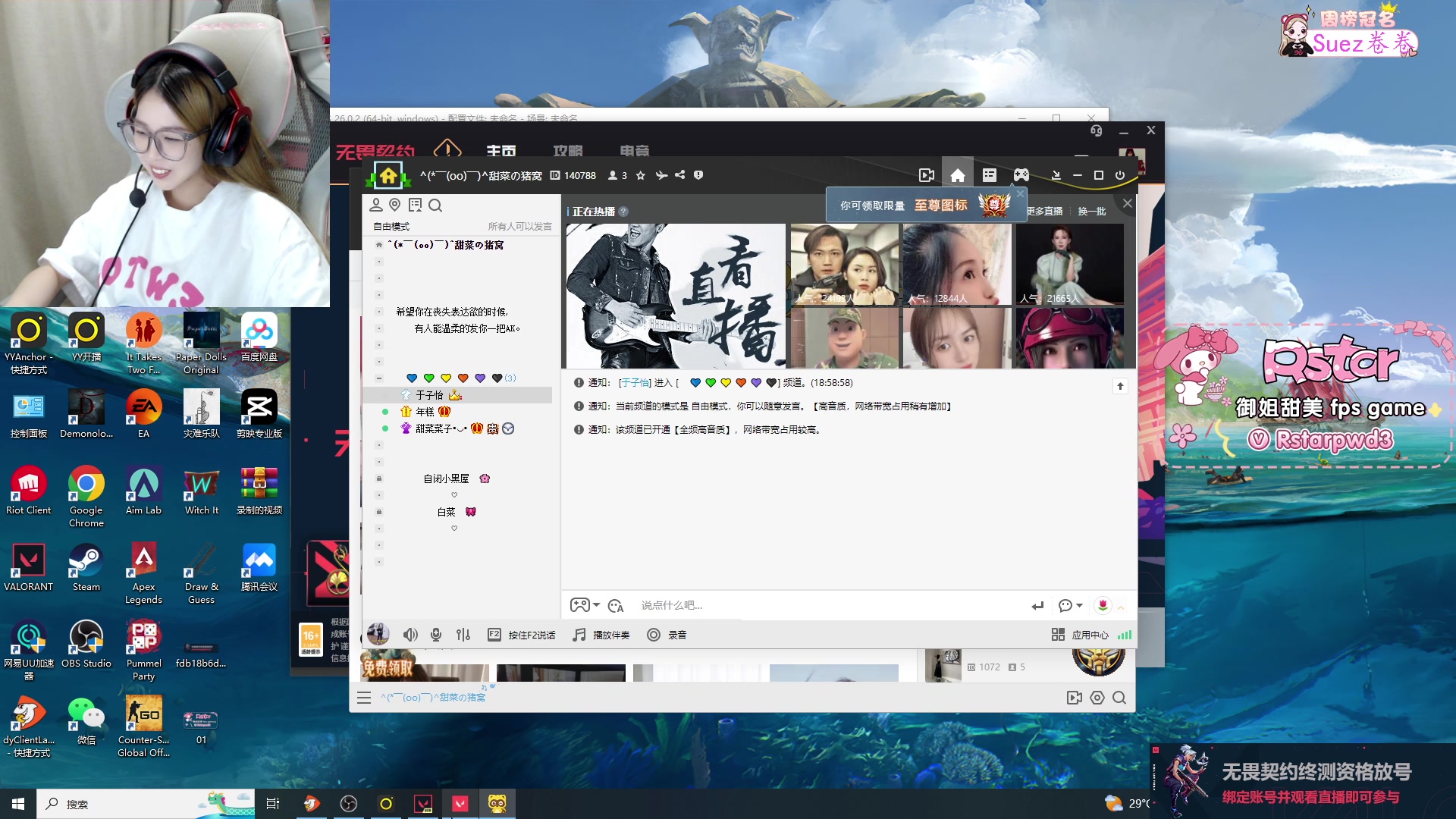Click the location pin icon in sidebar
The height and width of the screenshot is (819, 1456).
394,205
